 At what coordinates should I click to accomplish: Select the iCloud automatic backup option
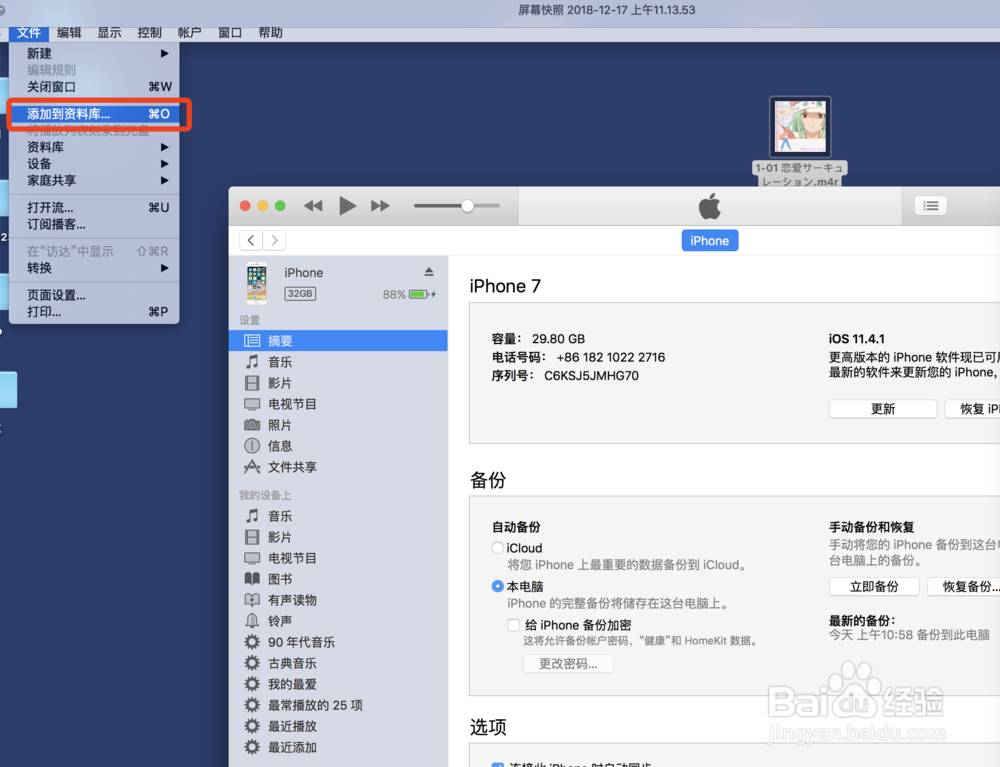[x=498, y=547]
